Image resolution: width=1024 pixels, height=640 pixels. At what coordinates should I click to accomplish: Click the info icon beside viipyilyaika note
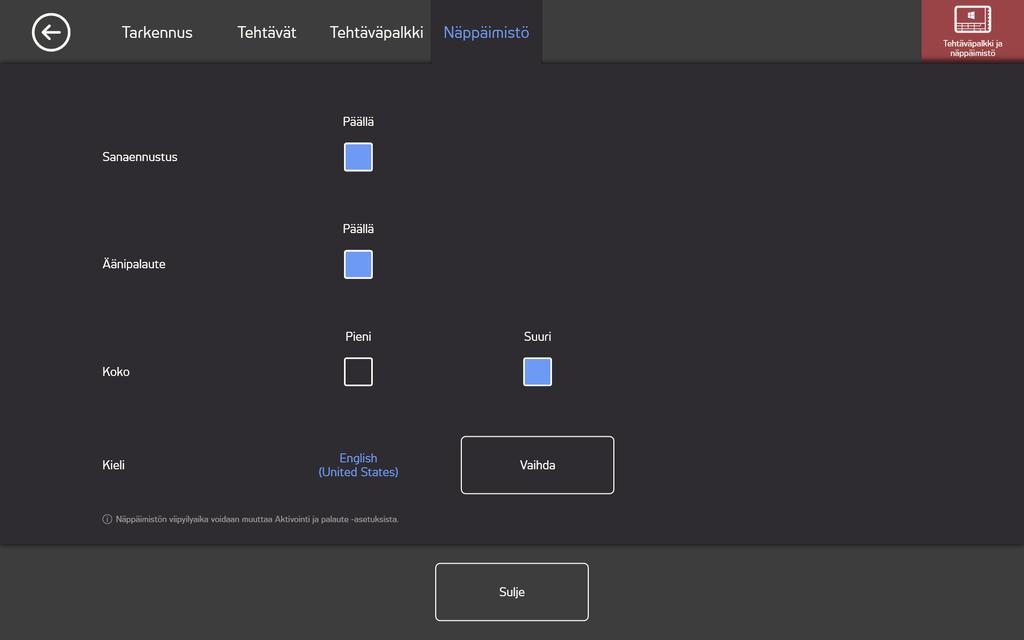(x=107, y=519)
